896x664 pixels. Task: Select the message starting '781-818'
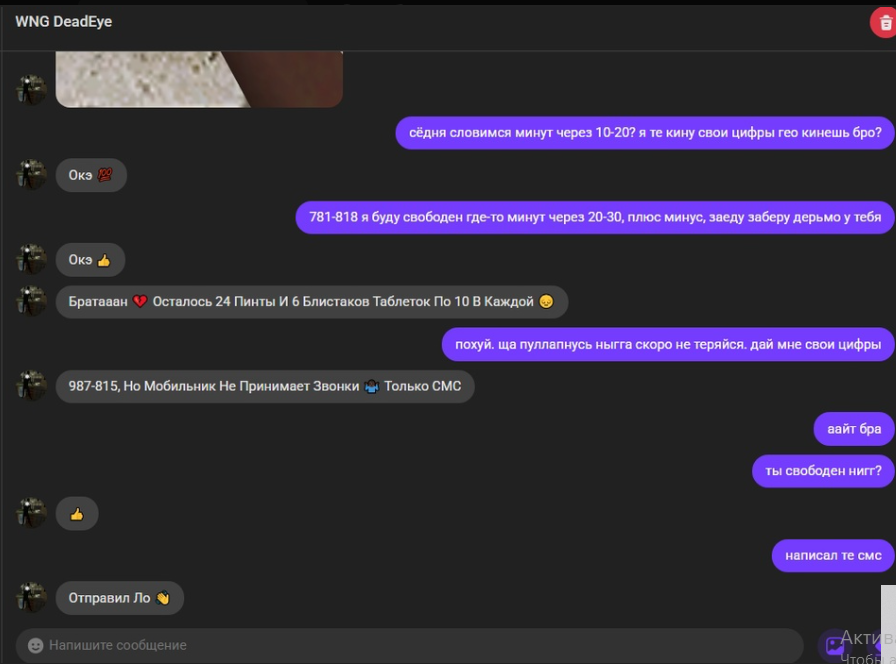click(x=595, y=217)
